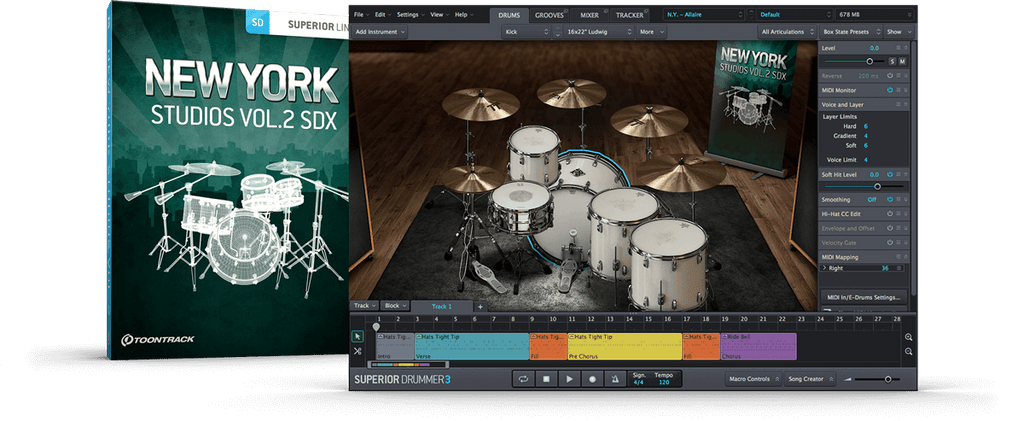Add a new track with the plus button
The width and height of the screenshot is (1024, 421).
[x=480, y=306]
